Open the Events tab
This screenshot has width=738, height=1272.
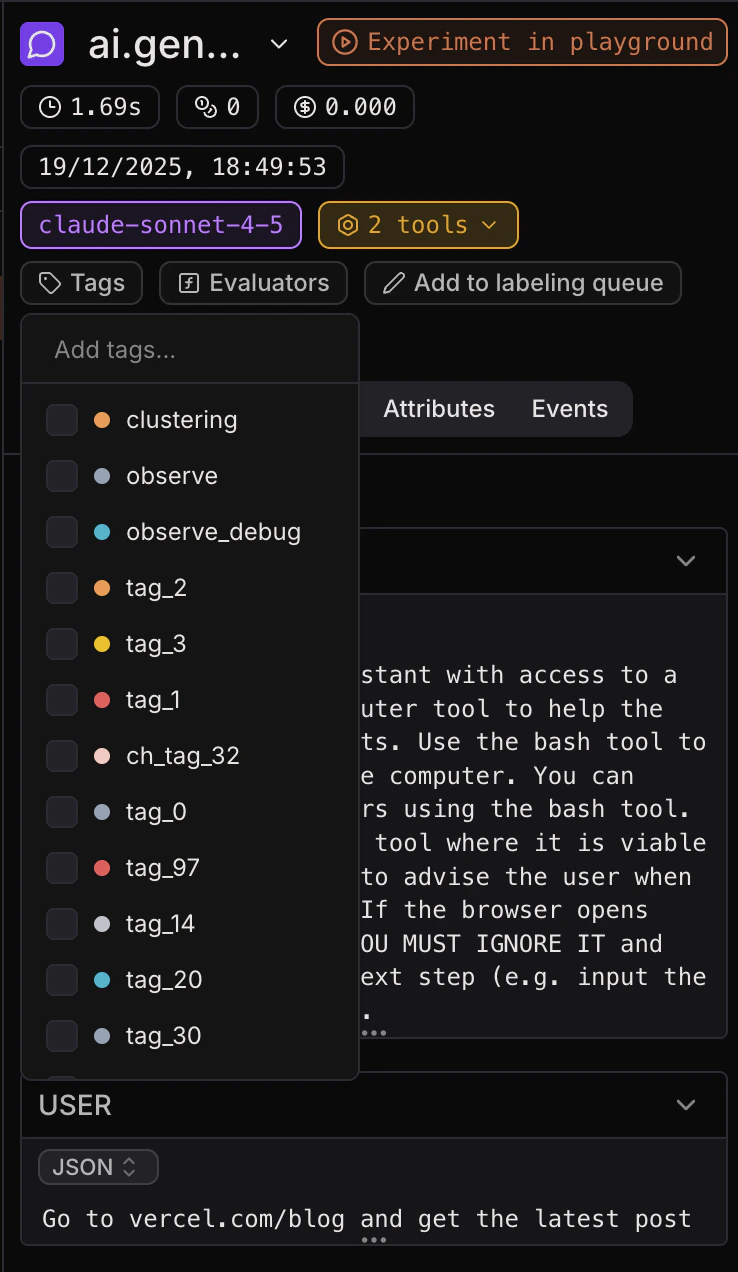[x=569, y=409]
